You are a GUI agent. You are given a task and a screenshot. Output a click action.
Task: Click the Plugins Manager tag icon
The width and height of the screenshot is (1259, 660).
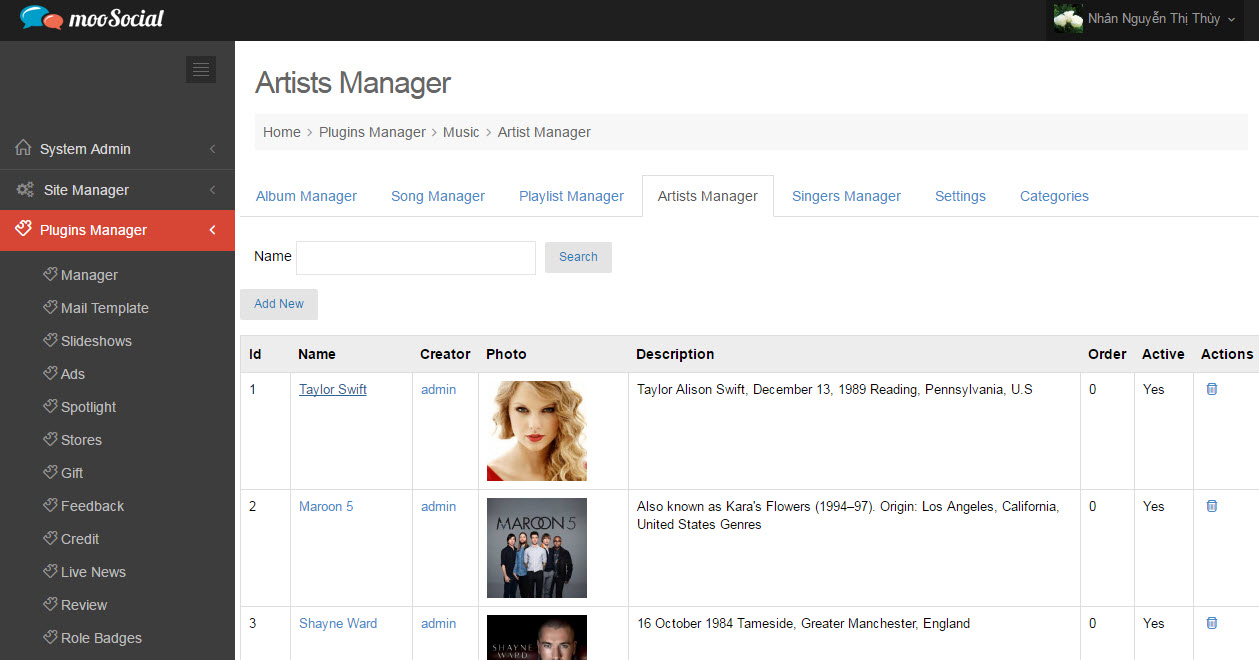click(23, 229)
